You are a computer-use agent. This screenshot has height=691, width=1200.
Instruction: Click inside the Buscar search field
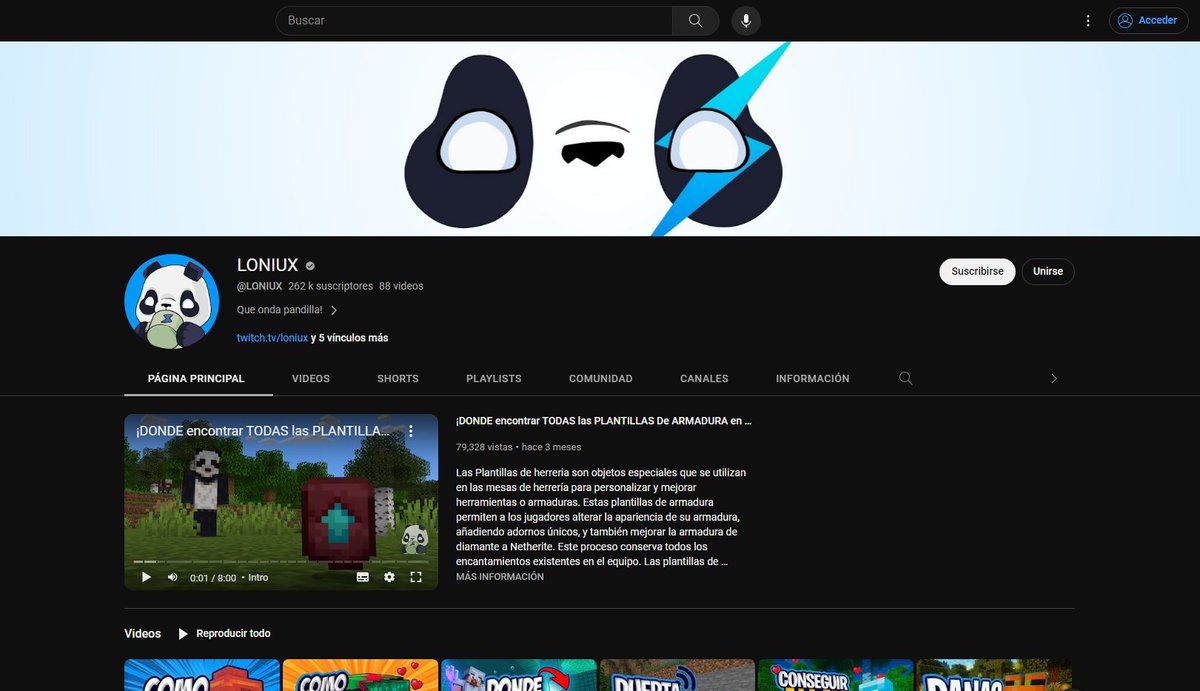tap(474, 20)
